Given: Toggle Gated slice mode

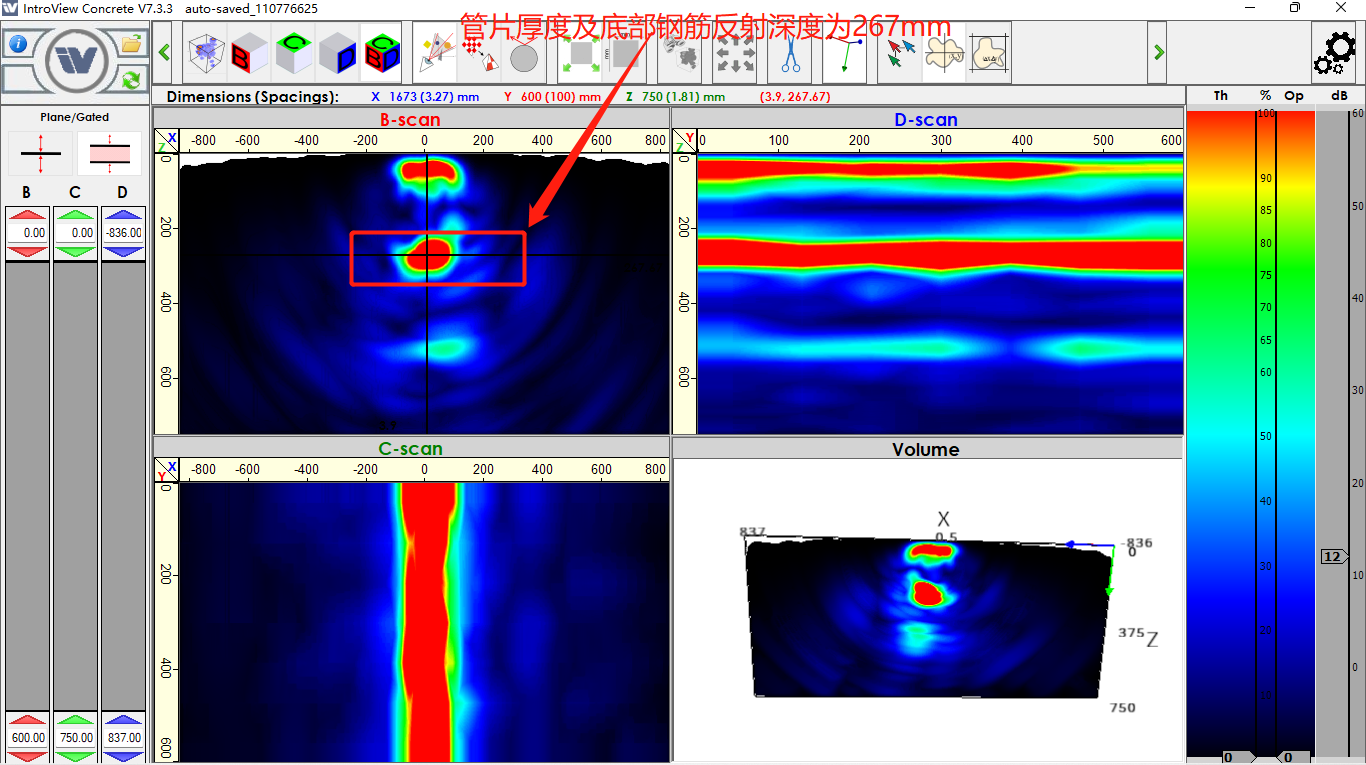Looking at the screenshot, I should 109,153.
